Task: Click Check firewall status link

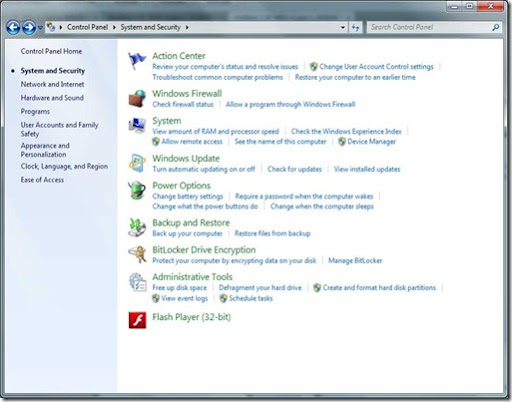Action: [183, 104]
